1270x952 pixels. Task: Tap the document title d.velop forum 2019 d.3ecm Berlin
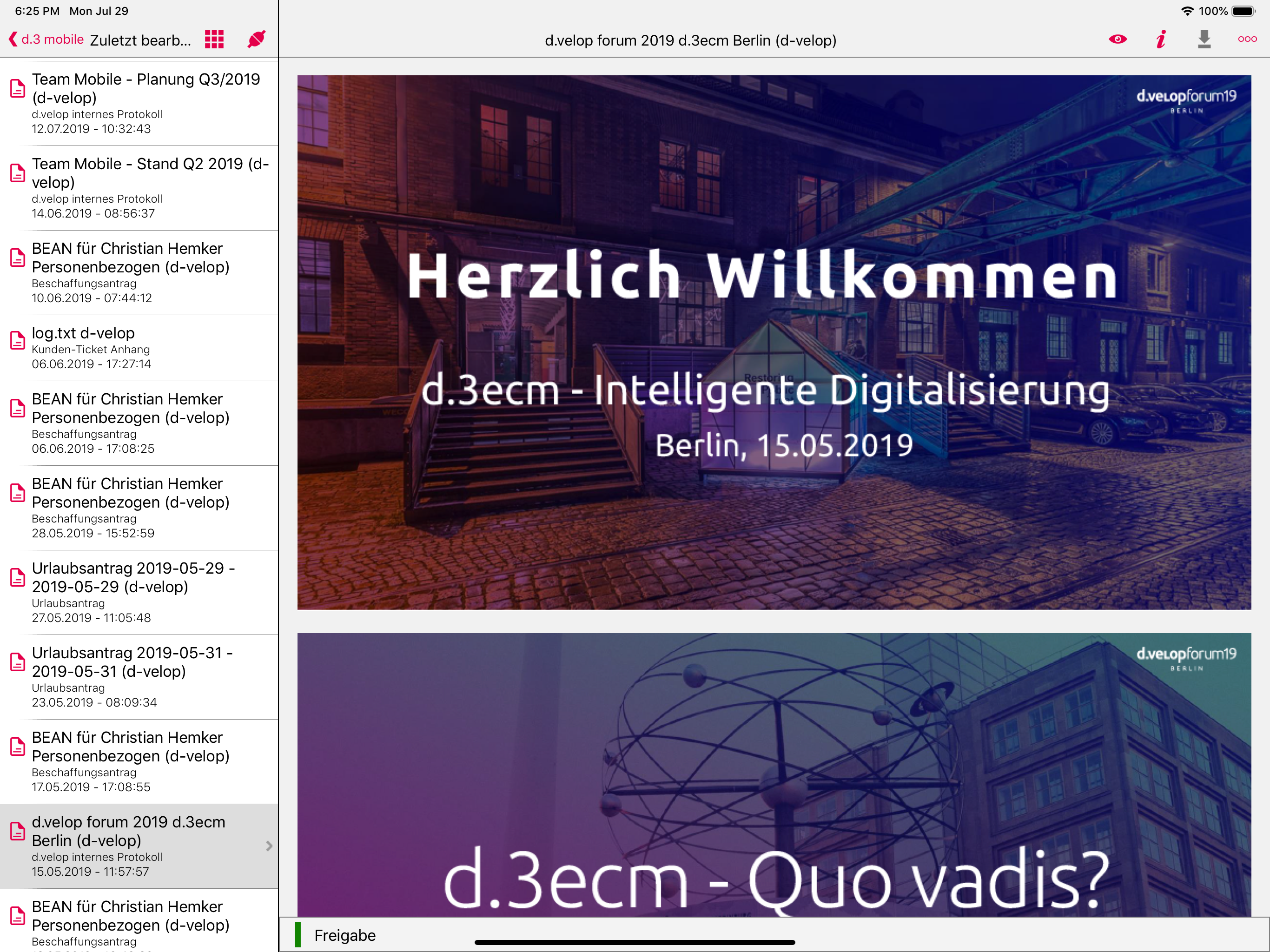pyautogui.click(x=690, y=40)
